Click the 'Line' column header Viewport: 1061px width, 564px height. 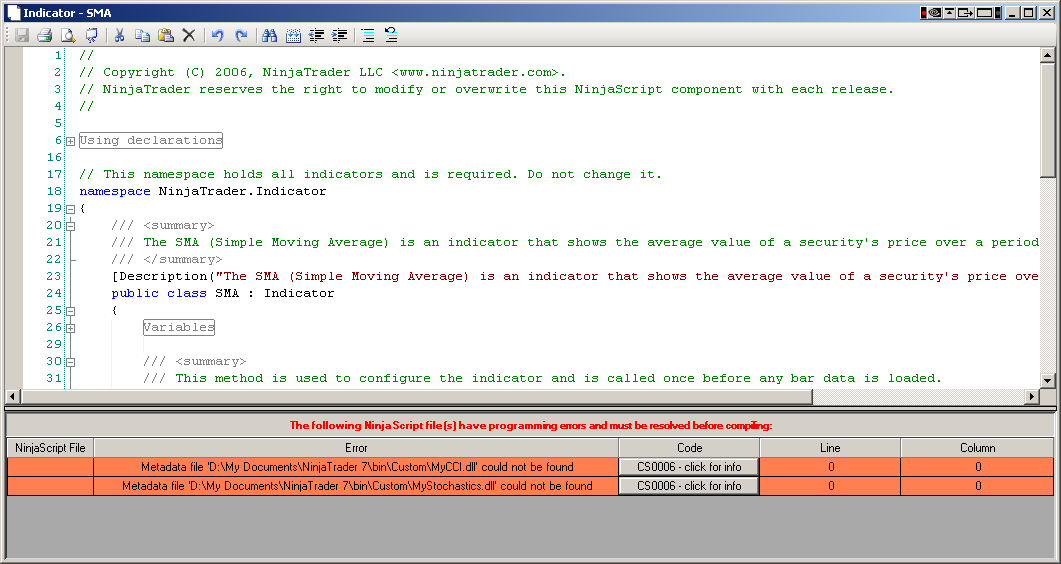(x=830, y=448)
